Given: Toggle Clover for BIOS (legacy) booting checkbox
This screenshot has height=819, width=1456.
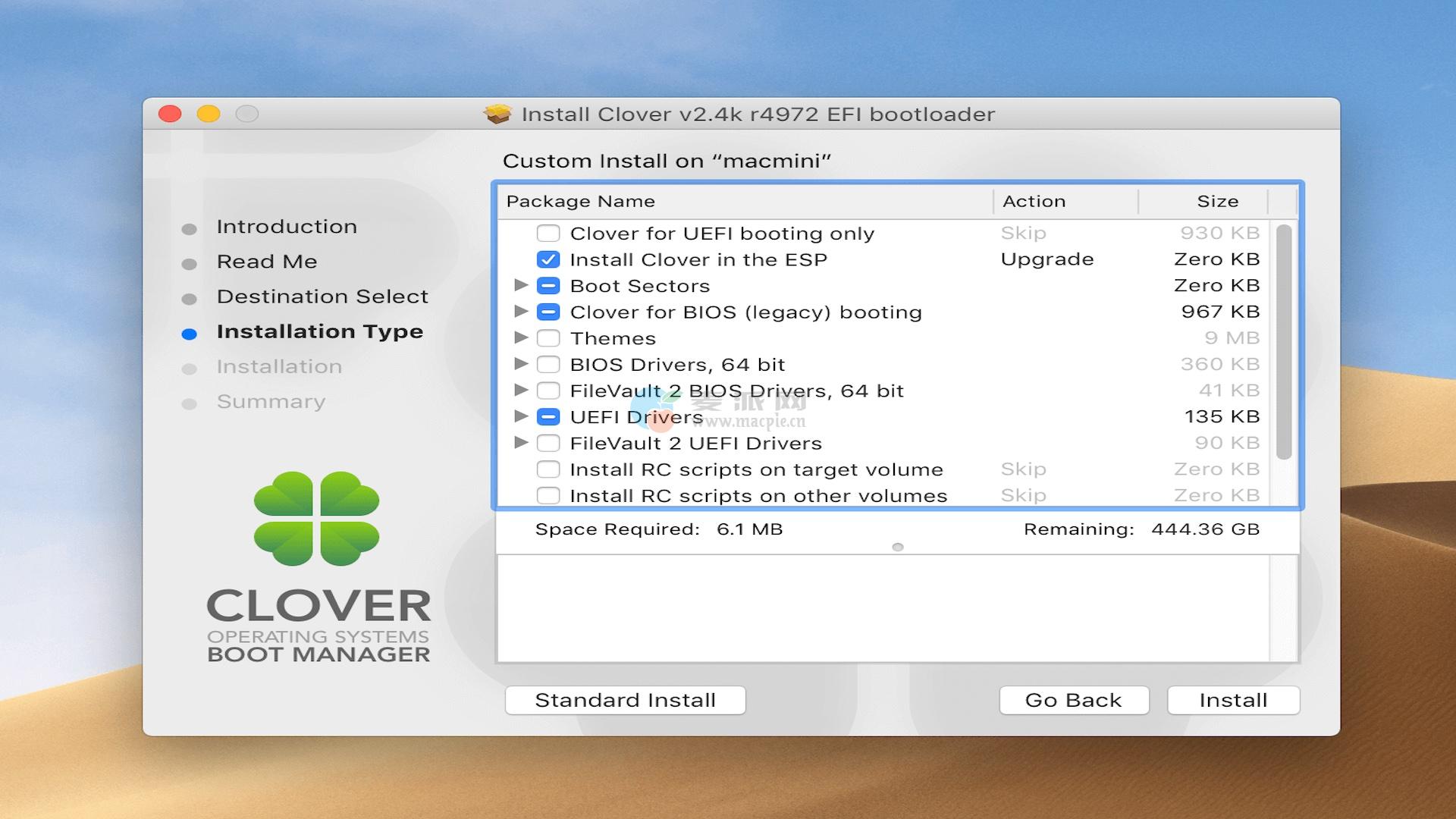Looking at the screenshot, I should (x=548, y=312).
